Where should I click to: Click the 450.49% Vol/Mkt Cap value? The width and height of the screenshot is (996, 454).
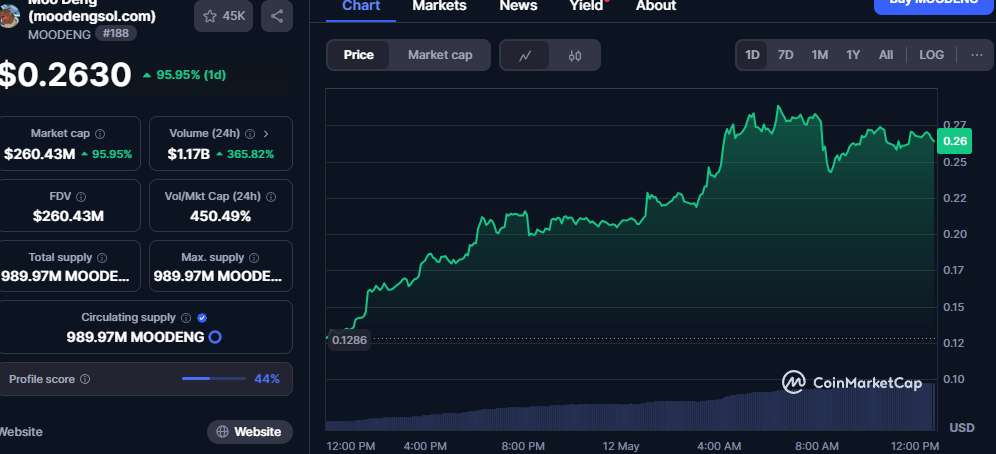[x=220, y=217]
